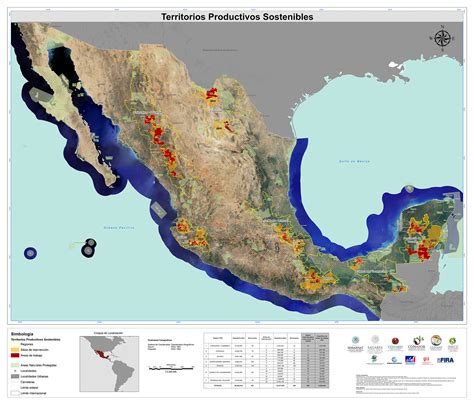Click the FIRA logo
Viewport: 474px width, 401px height.
tap(445, 360)
